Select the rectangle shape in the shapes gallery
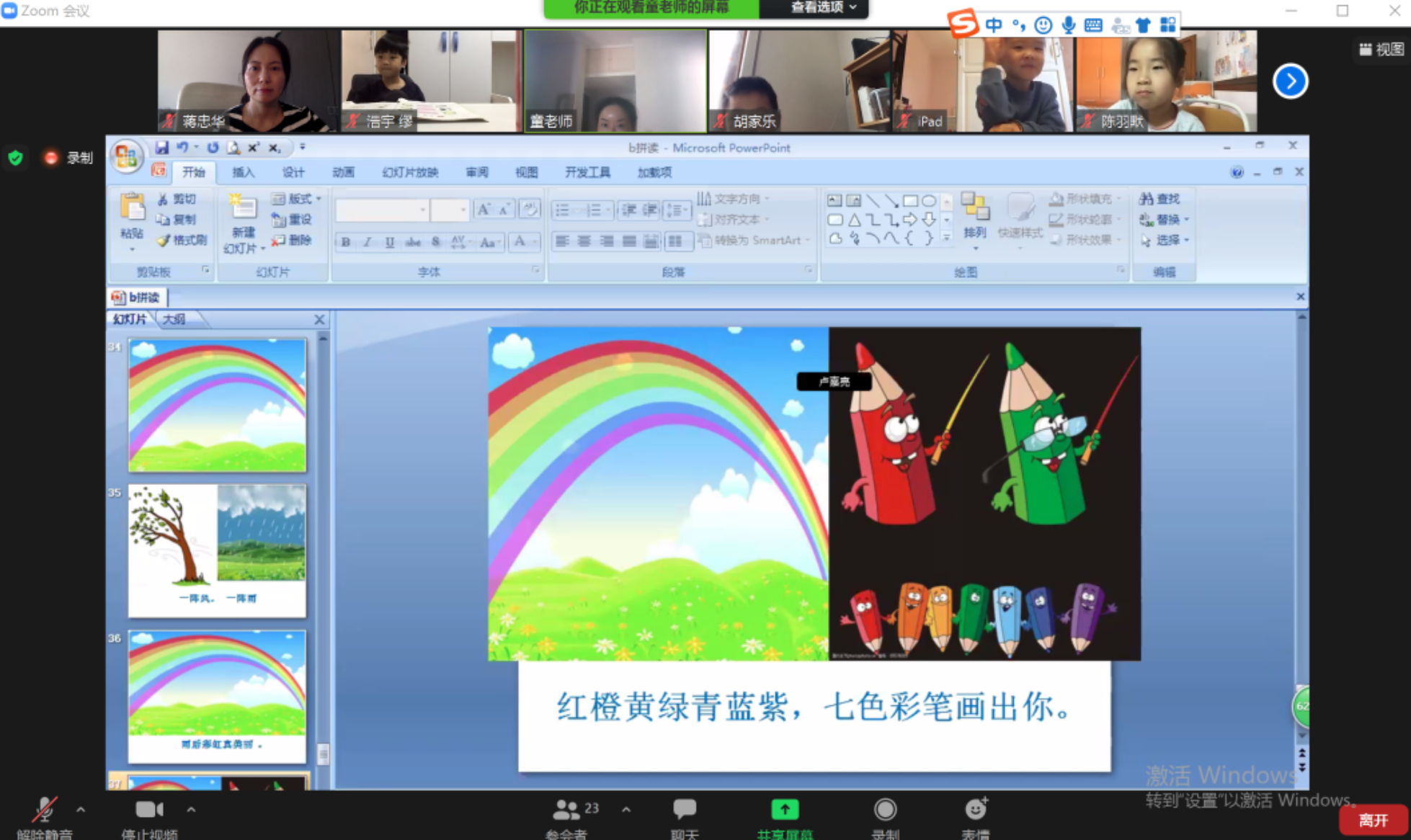This screenshot has height=840, width=1411. 910,200
